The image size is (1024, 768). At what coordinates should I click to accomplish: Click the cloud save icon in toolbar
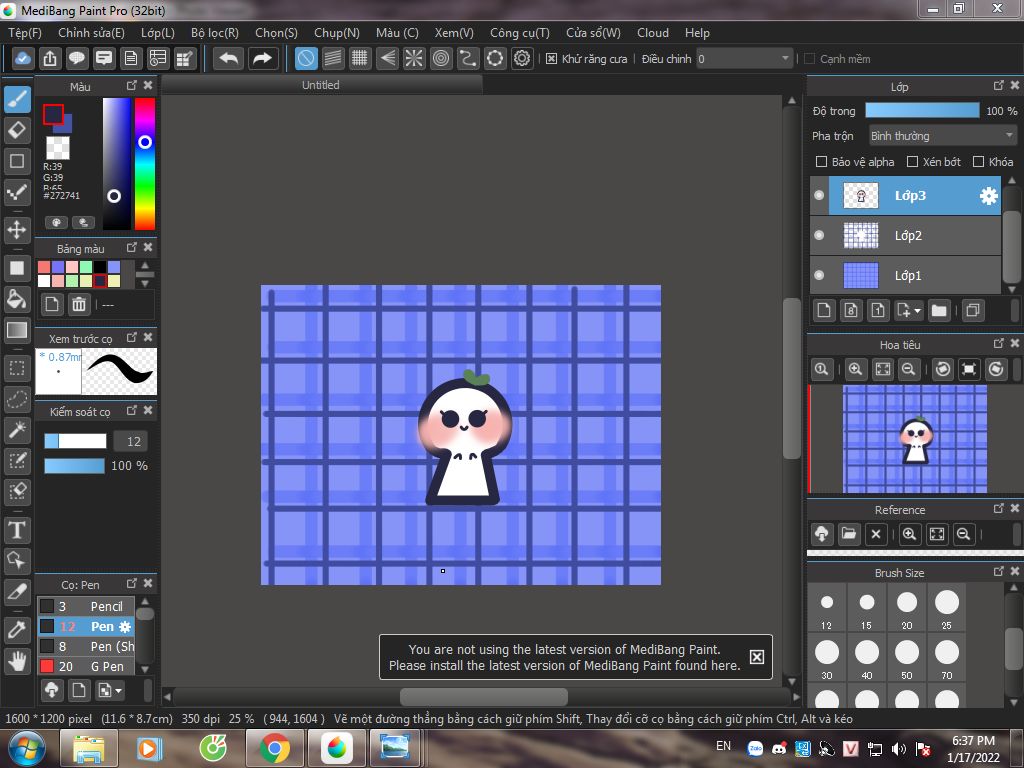coord(22,59)
